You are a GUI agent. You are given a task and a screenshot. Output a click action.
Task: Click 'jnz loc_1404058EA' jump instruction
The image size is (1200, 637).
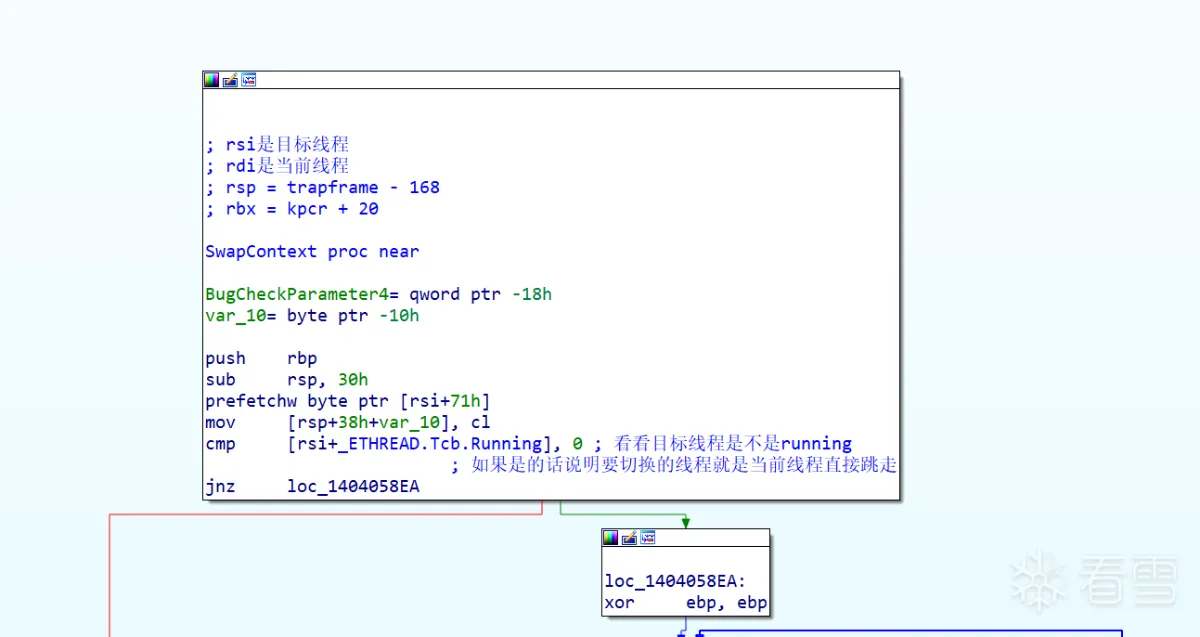coord(312,487)
